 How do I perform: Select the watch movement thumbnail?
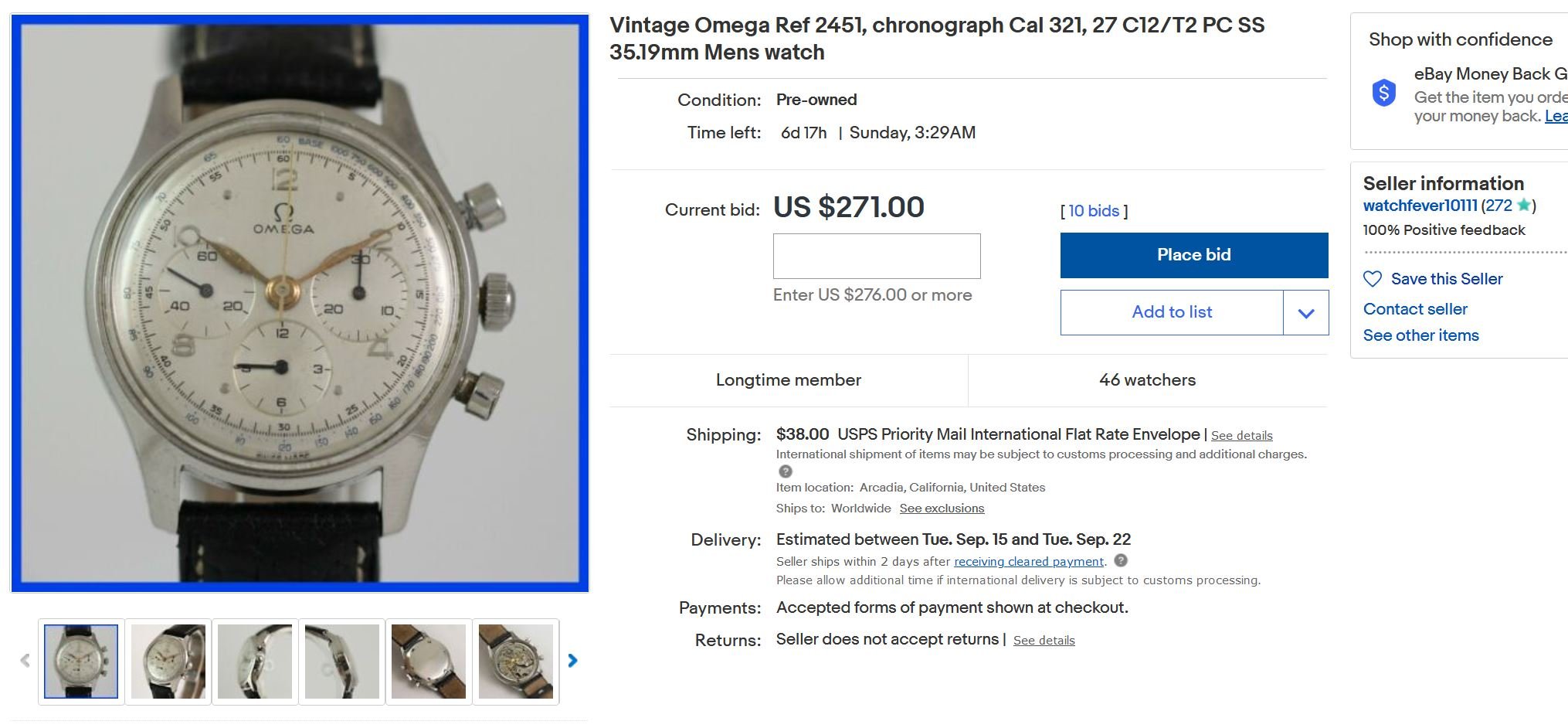(x=515, y=662)
